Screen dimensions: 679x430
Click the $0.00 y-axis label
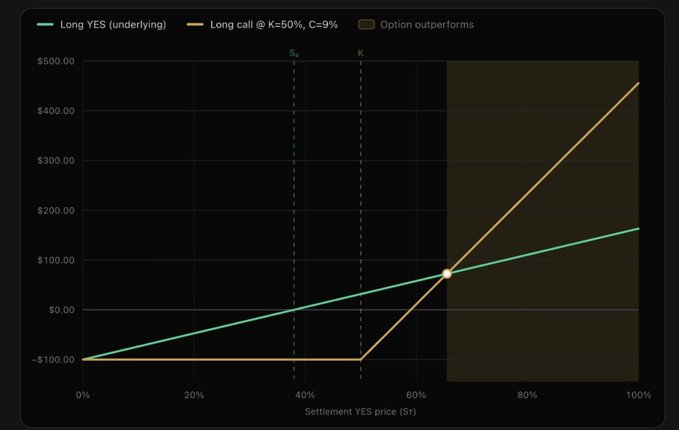(x=61, y=310)
